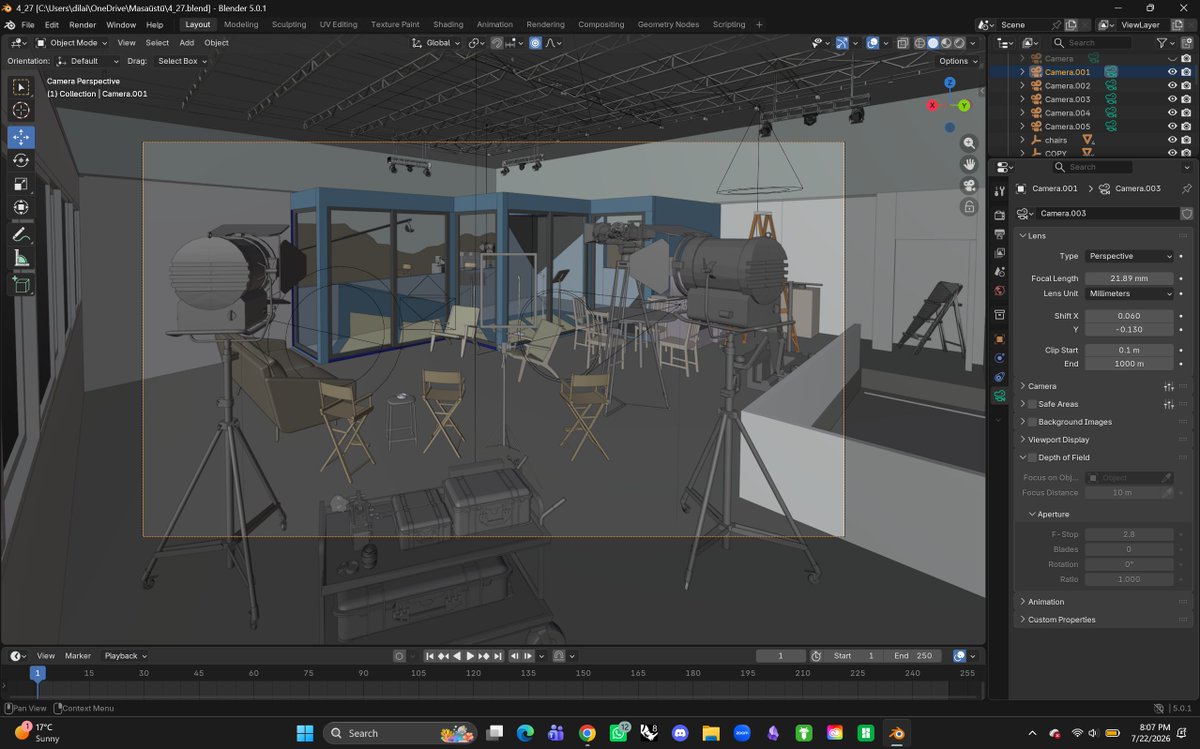The width and height of the screenshot is (1200, 749).
Task: Toggle X-ray mode in viewport header
Action: 902,43
